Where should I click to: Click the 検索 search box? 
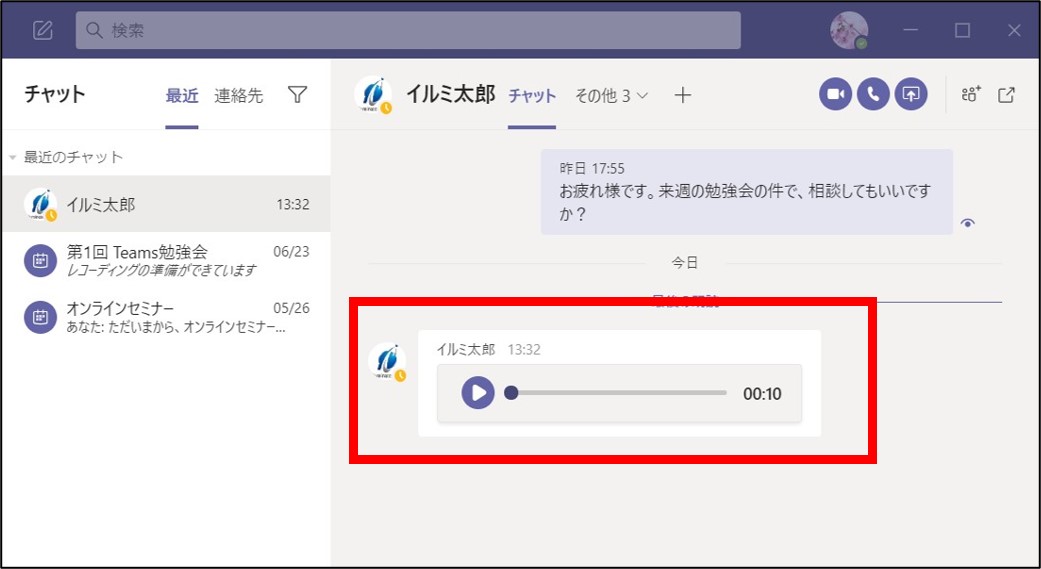coord(408,30)
